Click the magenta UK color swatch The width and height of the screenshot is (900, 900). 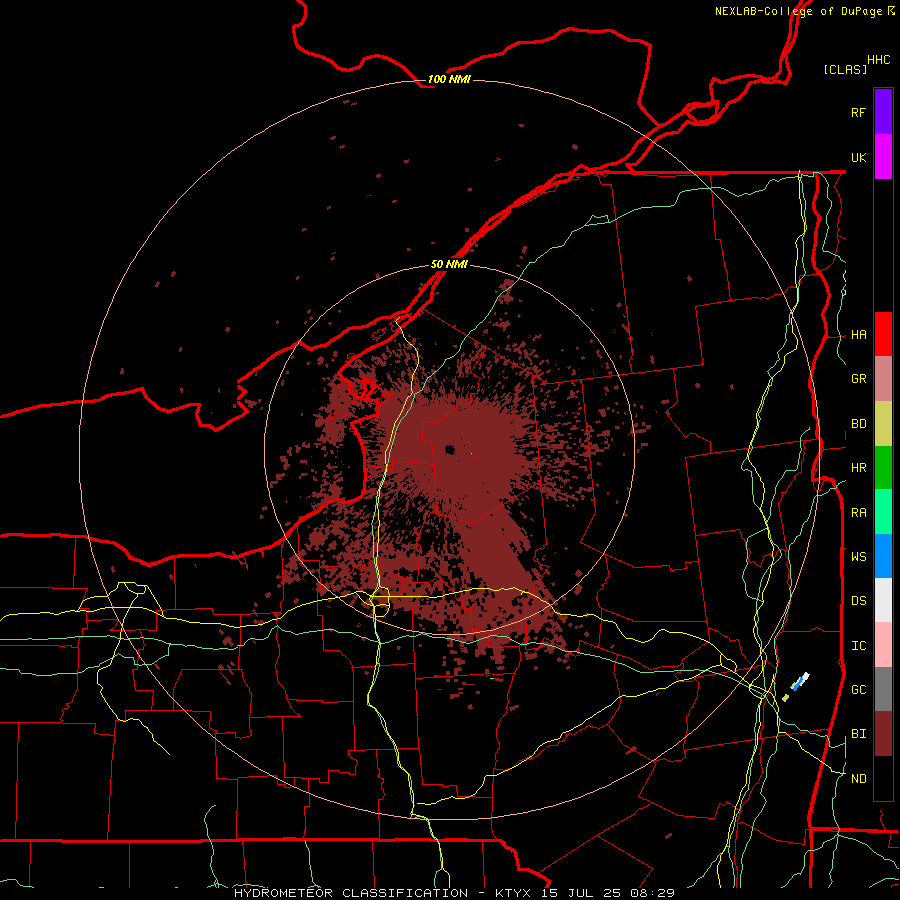883,157
